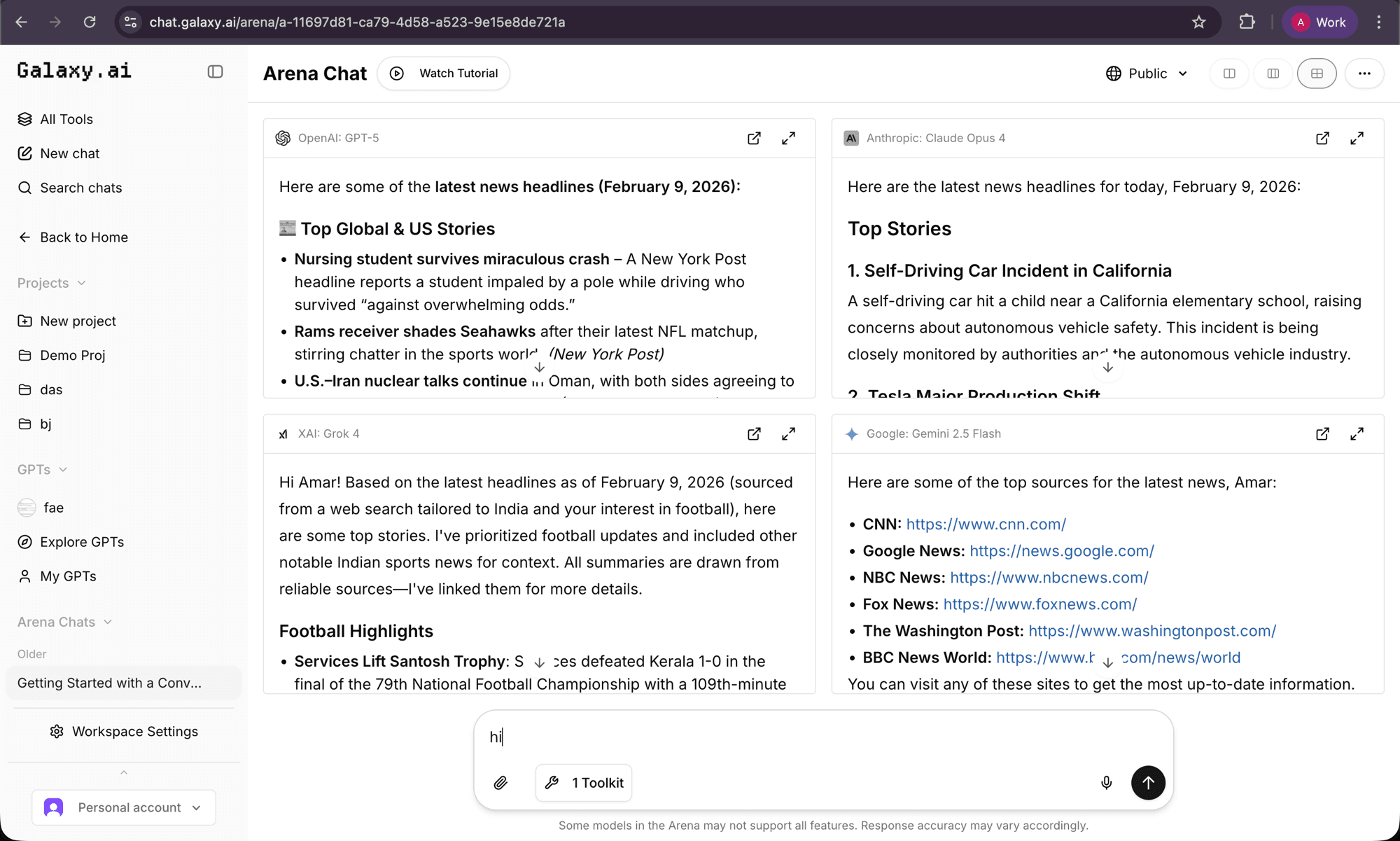Collapse the left sidebar panel
Screen dimensions: 1400x841
[215, 71]
